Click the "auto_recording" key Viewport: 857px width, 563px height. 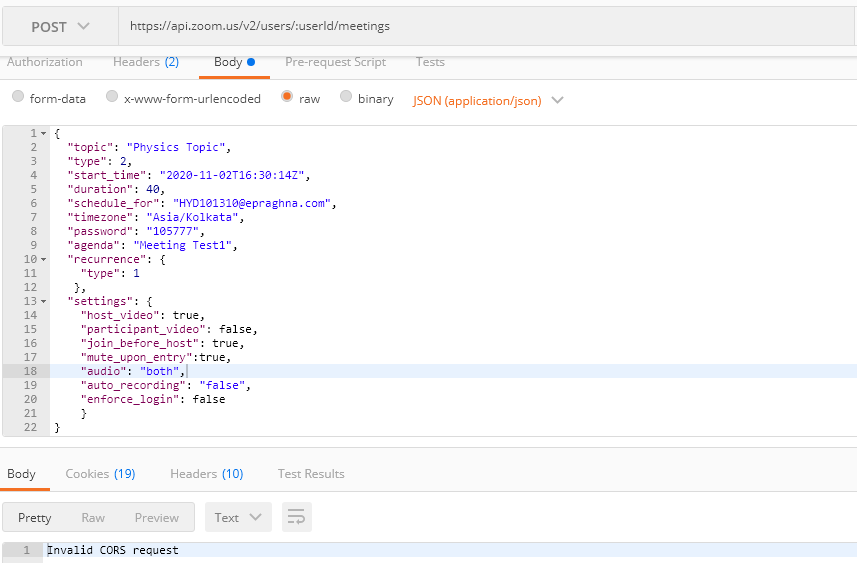coord(133,385)
